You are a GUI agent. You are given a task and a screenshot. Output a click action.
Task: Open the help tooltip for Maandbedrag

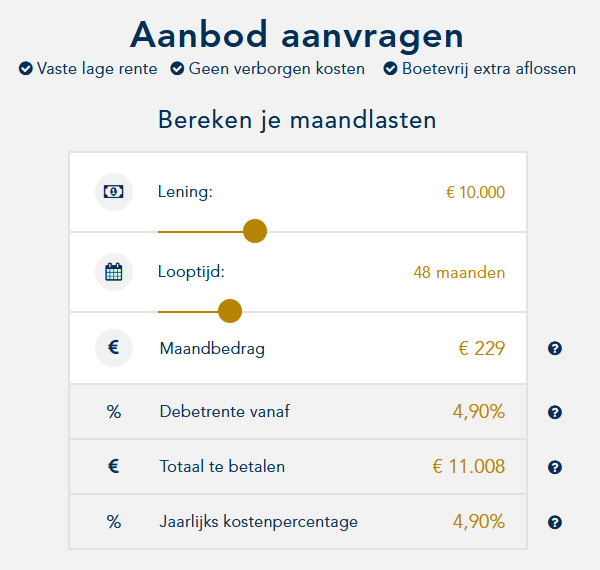pyautogui.click(x=555, y=349)
